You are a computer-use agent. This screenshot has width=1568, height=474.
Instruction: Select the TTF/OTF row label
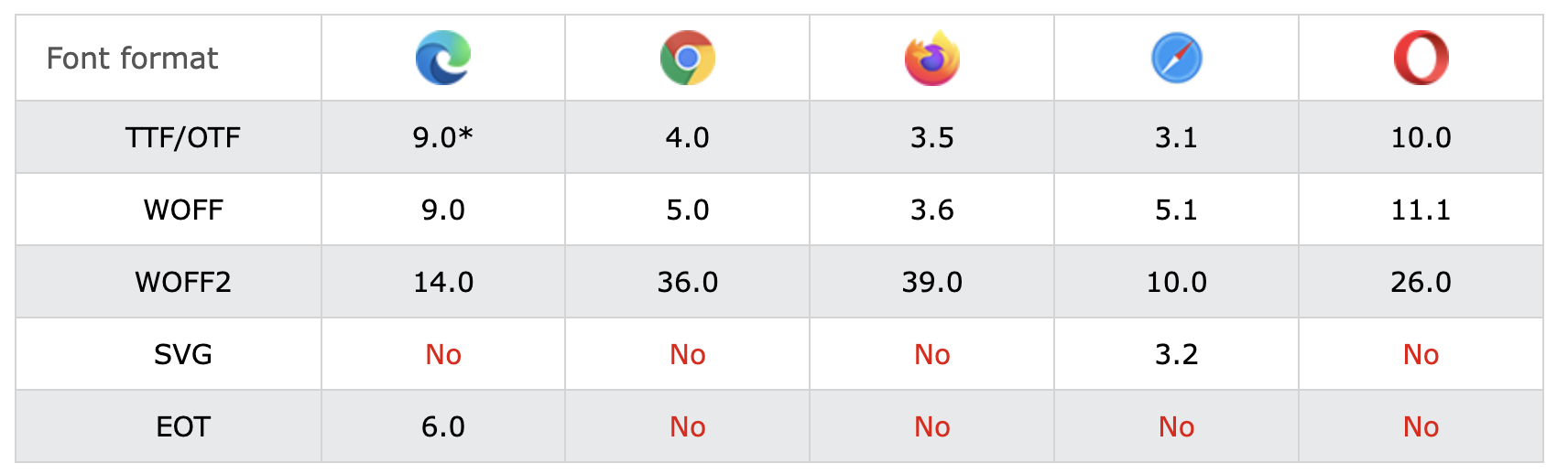[183, 137]
